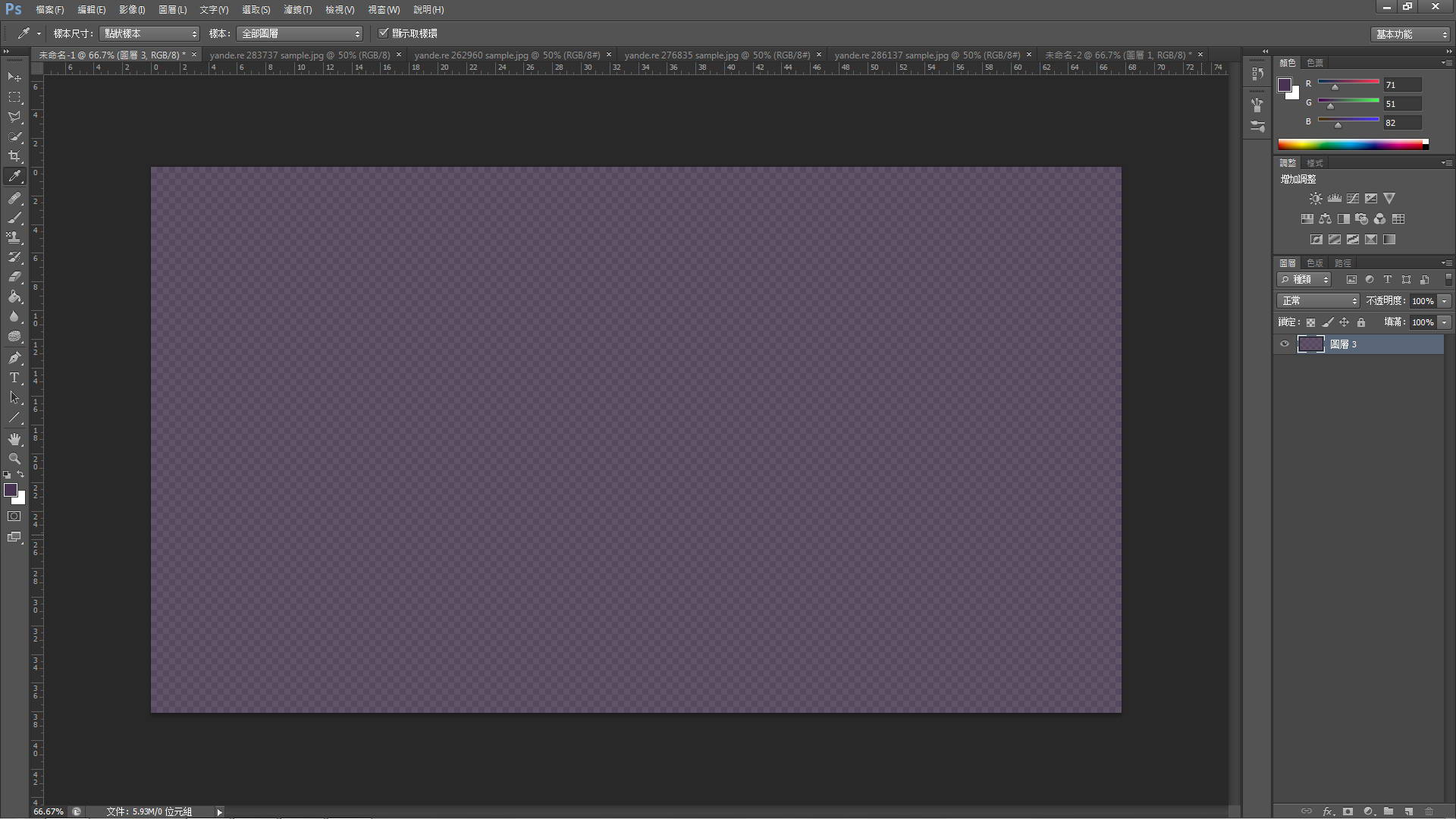The image size is (1456, 819).
Task: Open the 基本功能 workspace dropdown
Action: pyautogui.click(x=1410, y=34)
